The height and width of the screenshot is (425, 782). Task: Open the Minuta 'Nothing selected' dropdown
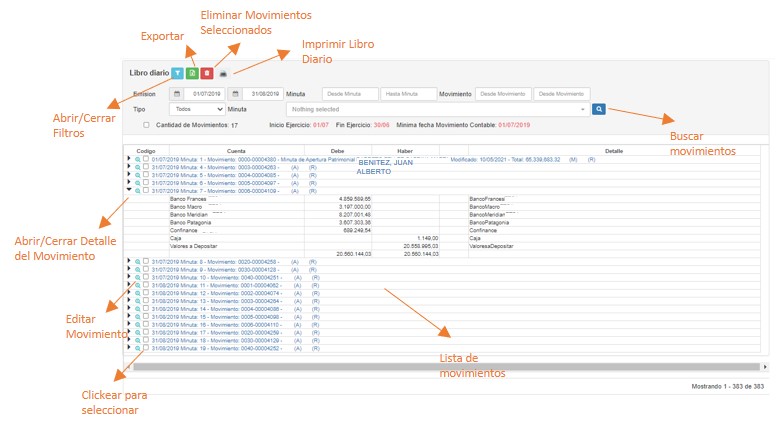pos(437,108)
